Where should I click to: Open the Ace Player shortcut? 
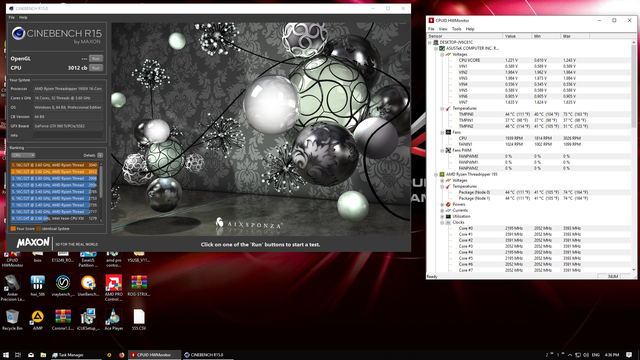point(113,320)
